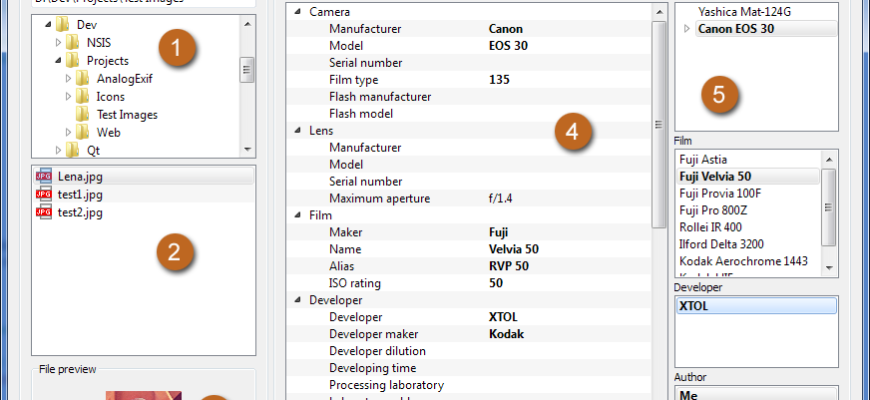
Task: Expand the Web folder node
Action: click(69, 133)
